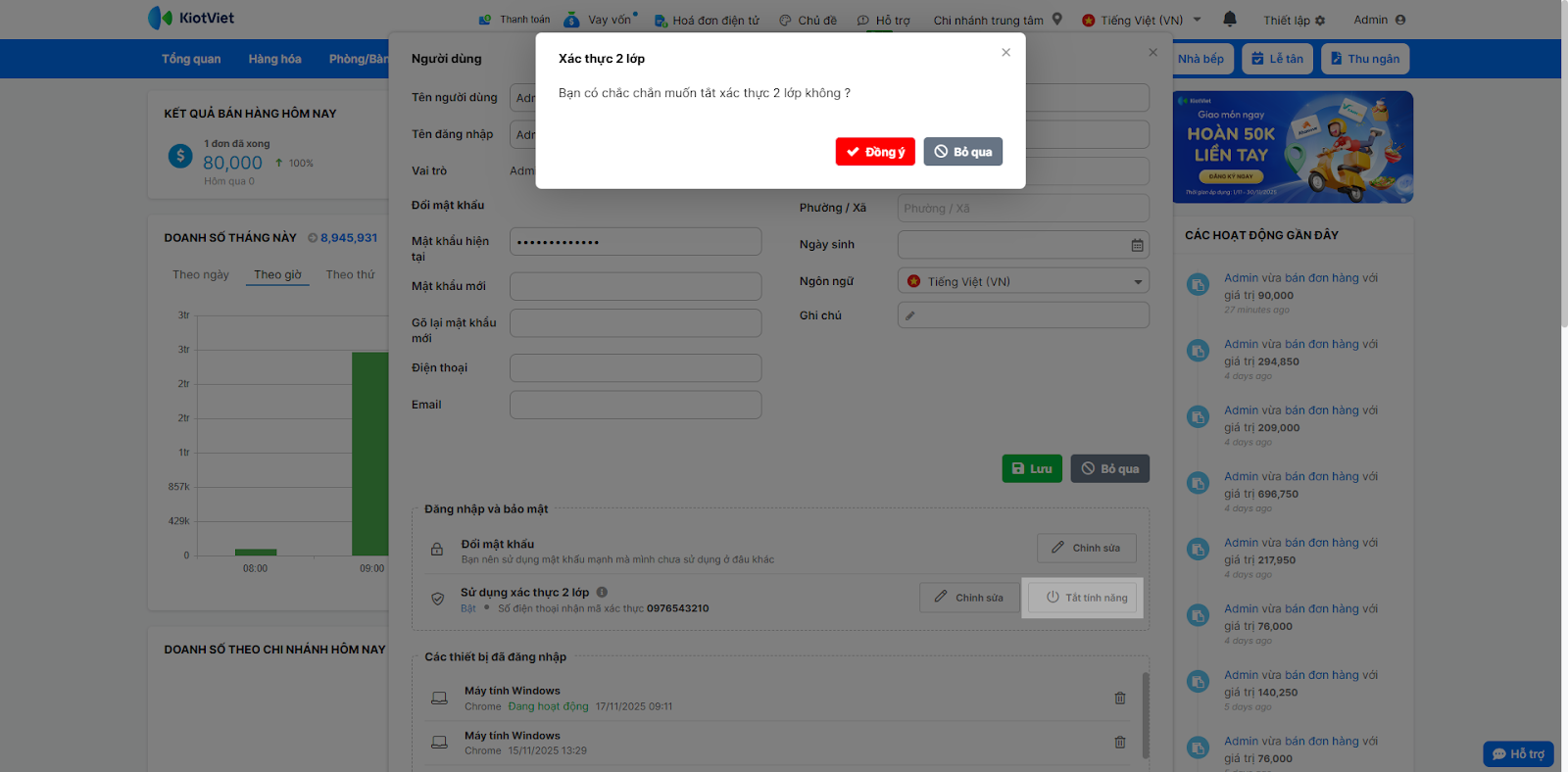Open the notifications bell

[1230, 19]
